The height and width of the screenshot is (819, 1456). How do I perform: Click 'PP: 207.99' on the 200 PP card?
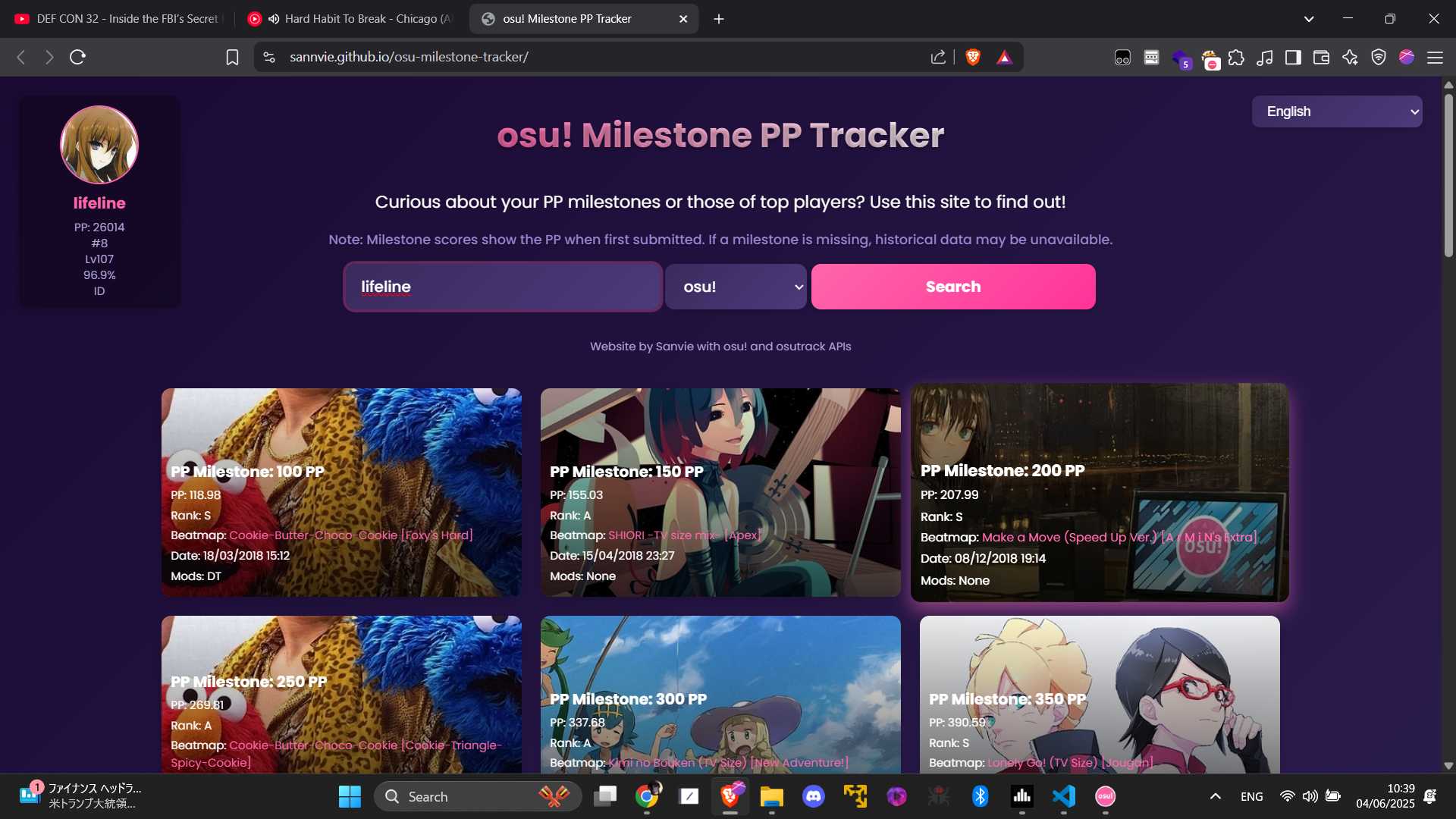(x=949, y=494)
